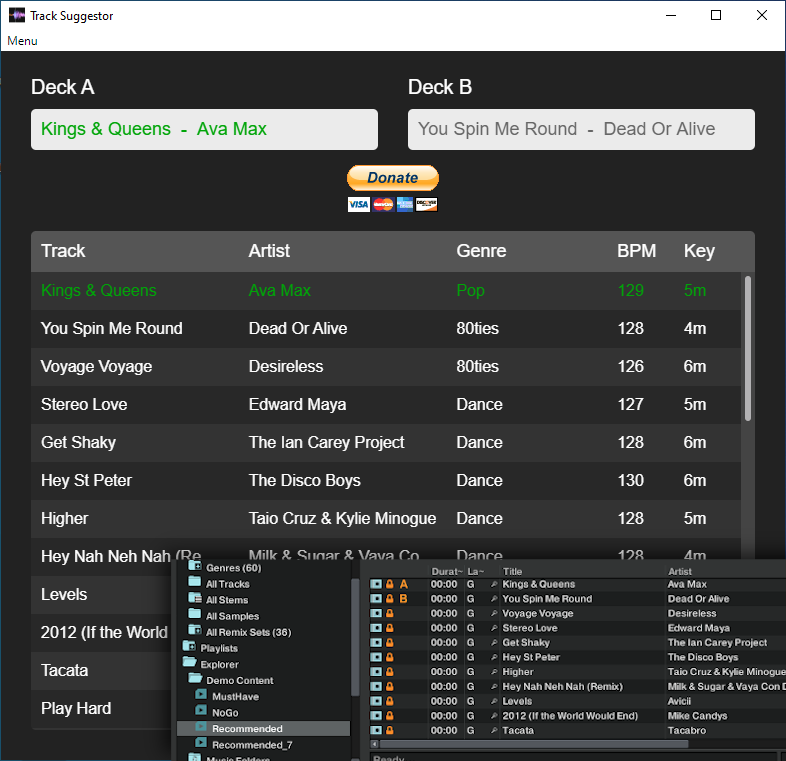Select Stereo Love in the suggestions table
The image size is (786, 761).
pos(386,405)
